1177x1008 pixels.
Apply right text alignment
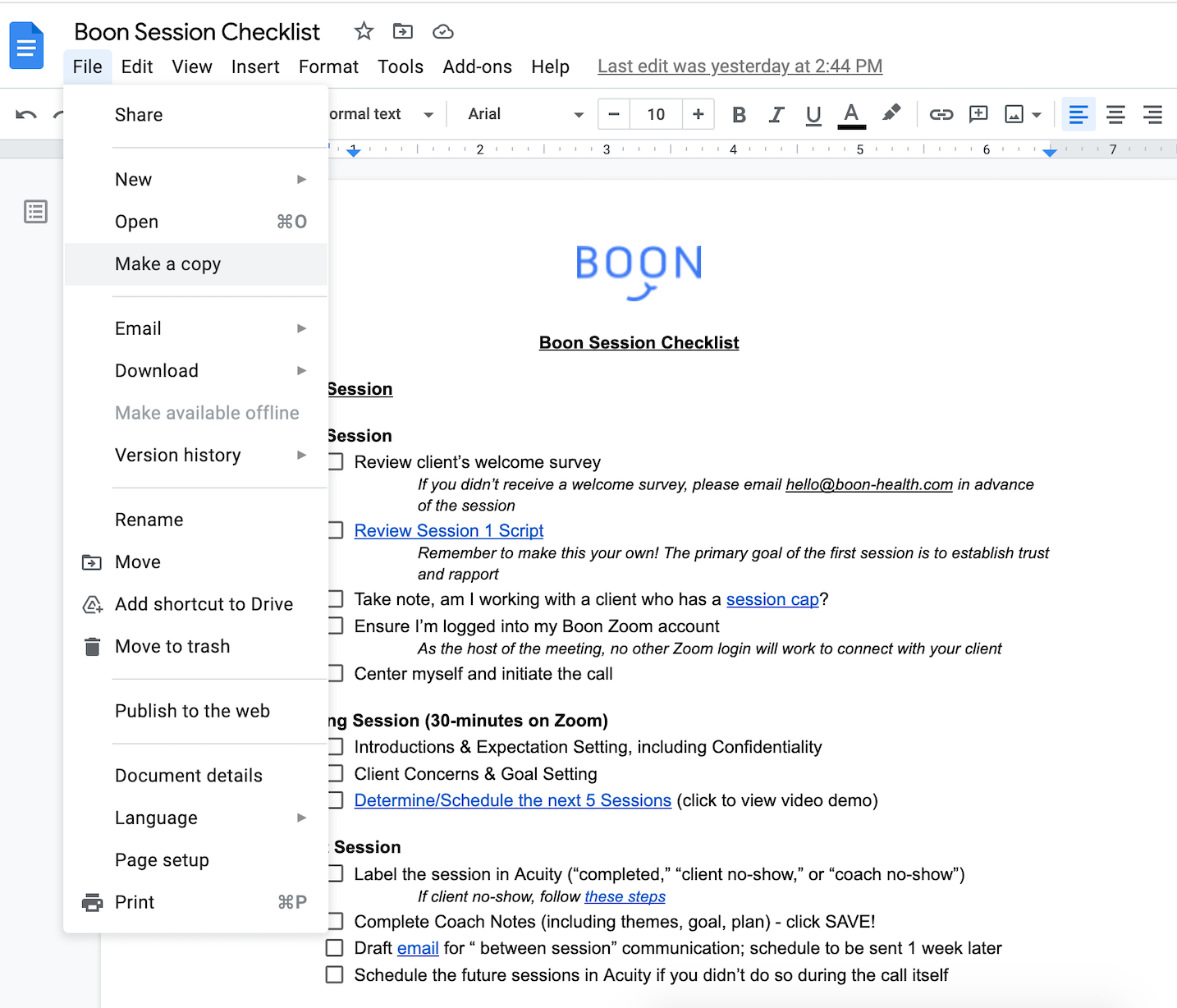[1152, 115]
